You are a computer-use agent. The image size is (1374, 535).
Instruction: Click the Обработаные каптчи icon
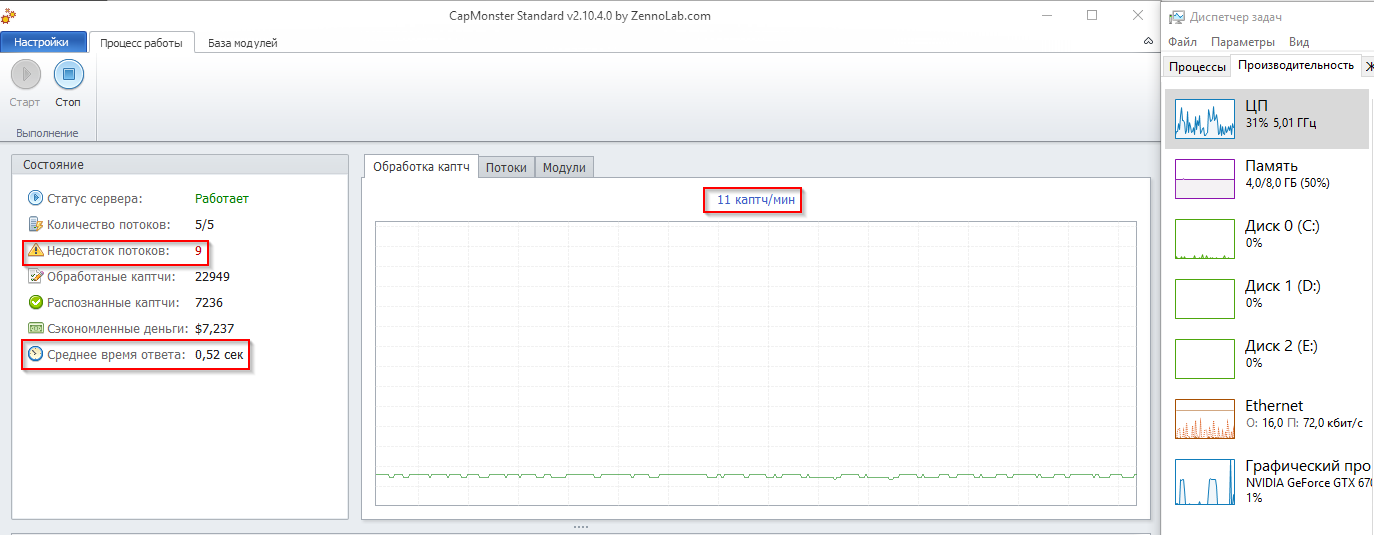pos(36,276)
